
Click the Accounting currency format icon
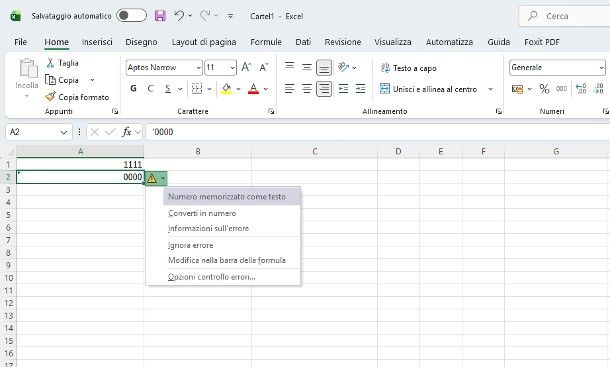[x=517, y=89]
